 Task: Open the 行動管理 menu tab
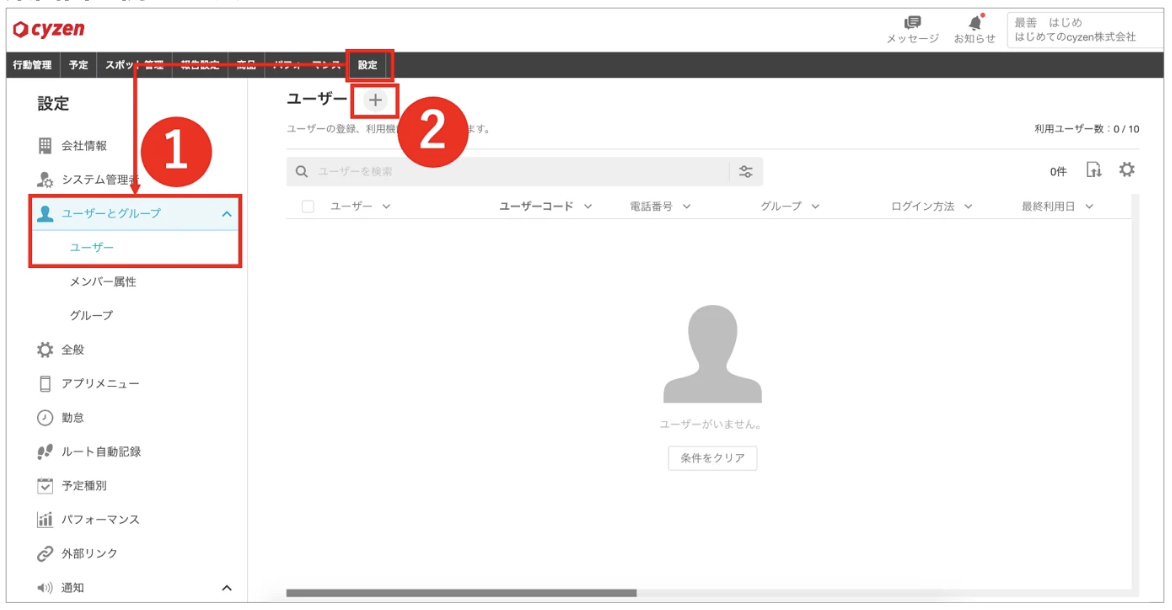point(32,65)
